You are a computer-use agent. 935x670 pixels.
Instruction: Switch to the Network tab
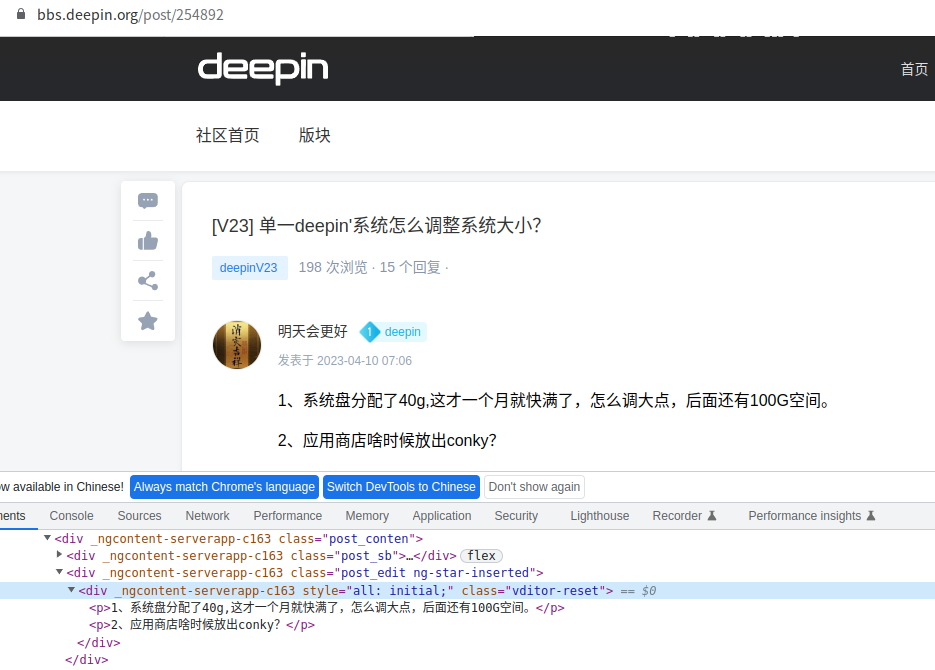pyautogui.click(x=207, y=516)
